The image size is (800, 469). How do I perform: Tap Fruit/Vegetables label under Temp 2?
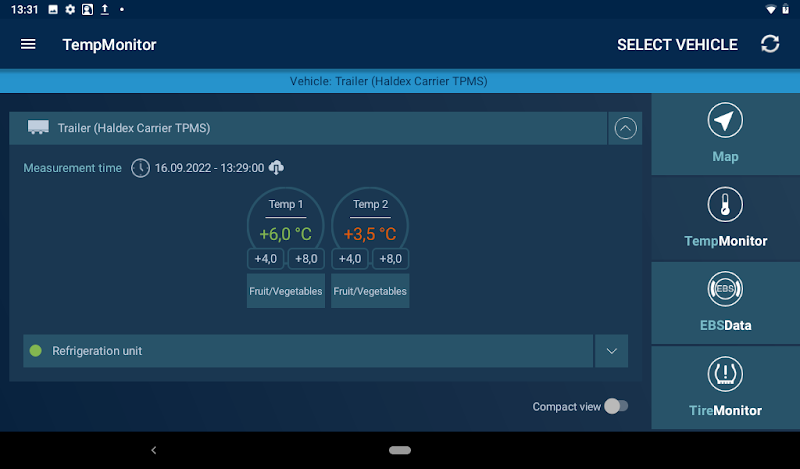pyautogui.click(x=370, y=291)
